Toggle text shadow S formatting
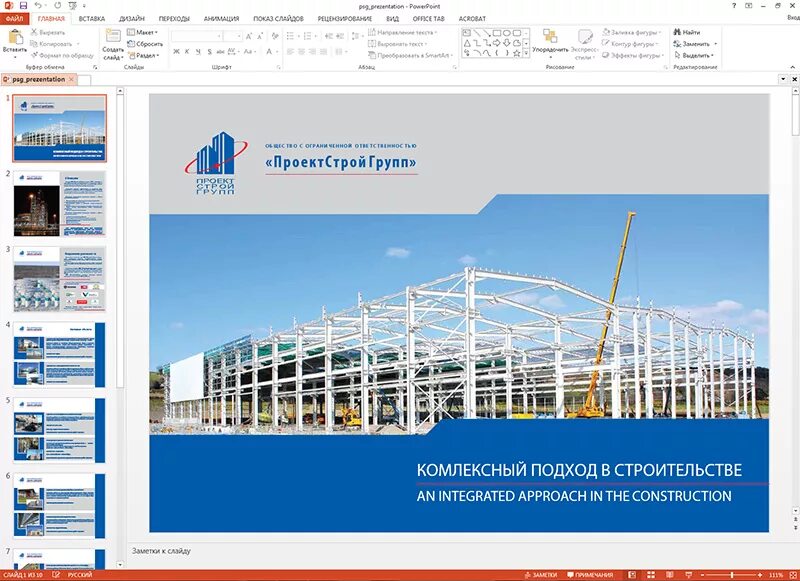Viewport: 800px width, 581px height. (x=209, y=52)
